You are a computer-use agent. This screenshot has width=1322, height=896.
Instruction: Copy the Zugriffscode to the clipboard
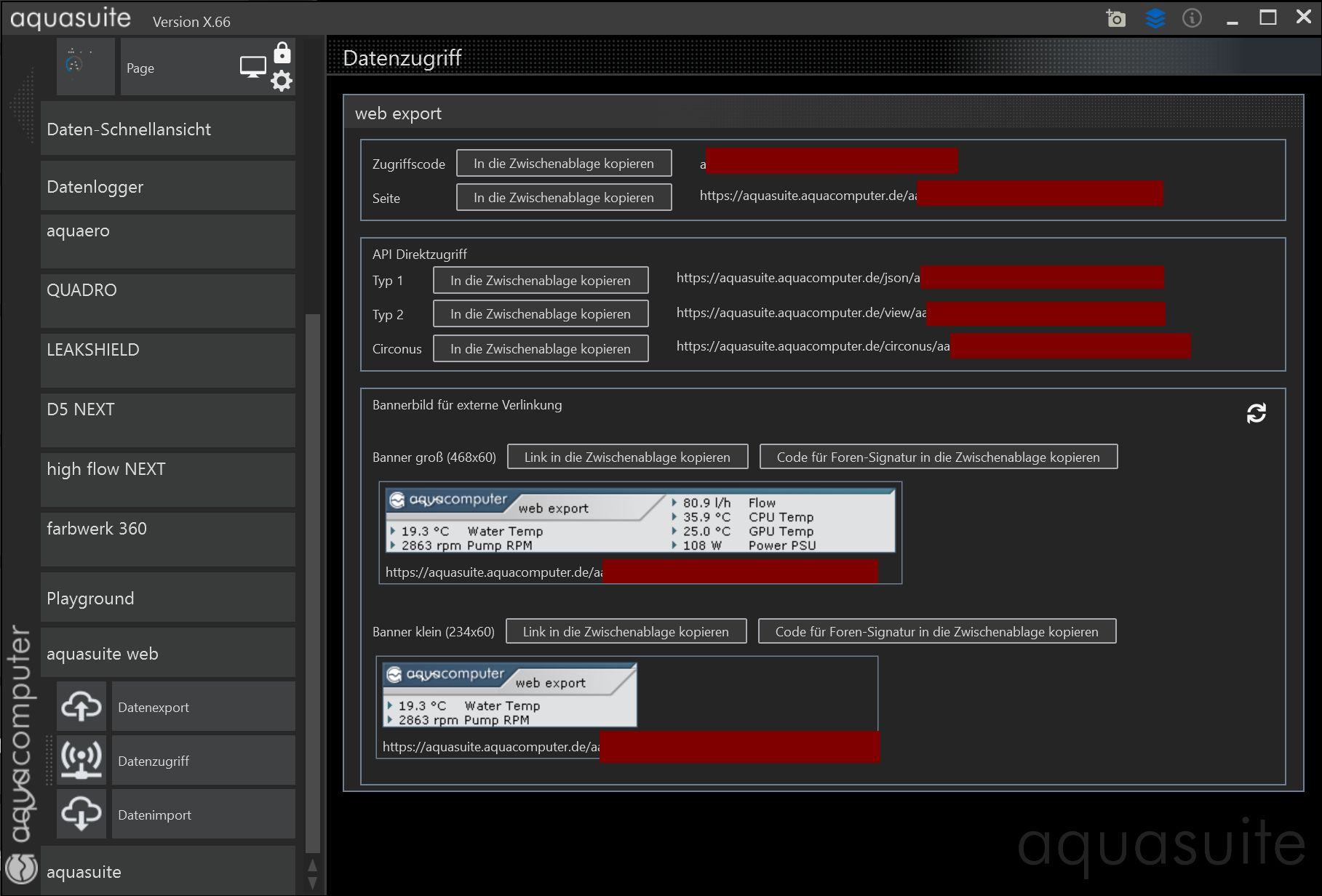[x=564, y=163]
